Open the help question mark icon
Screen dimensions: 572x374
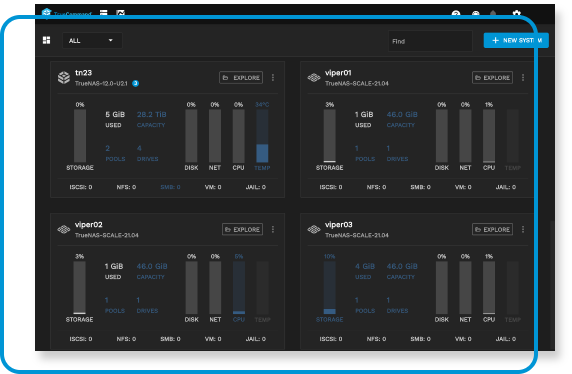coord(456,14)
